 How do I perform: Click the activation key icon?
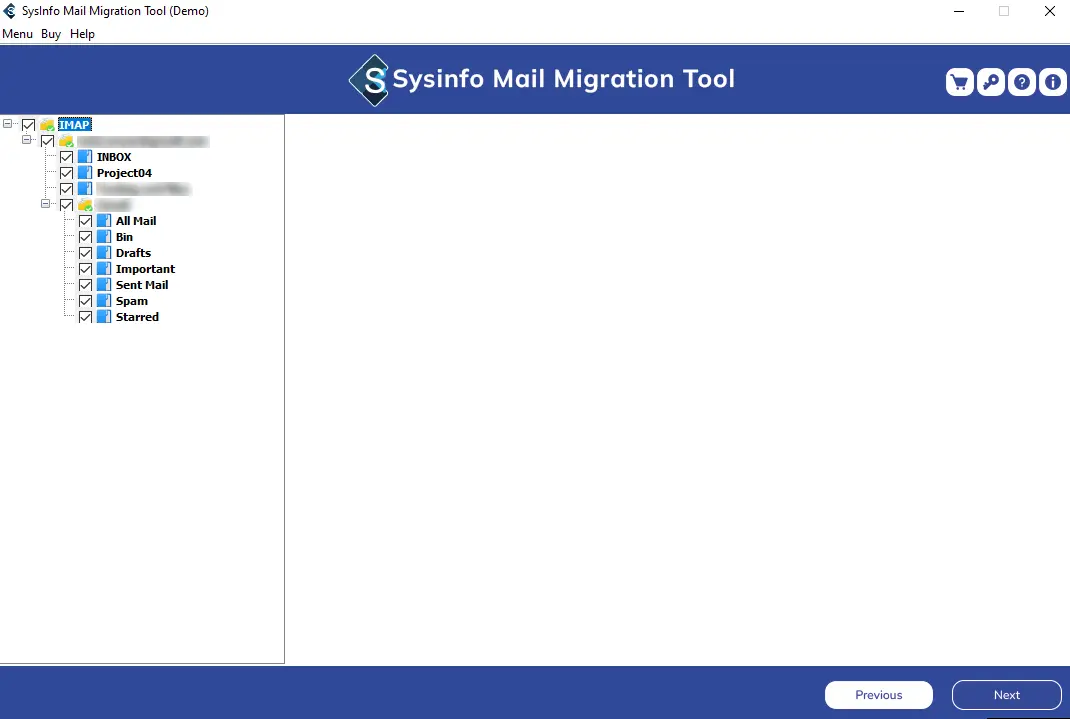tap(991, 83)
